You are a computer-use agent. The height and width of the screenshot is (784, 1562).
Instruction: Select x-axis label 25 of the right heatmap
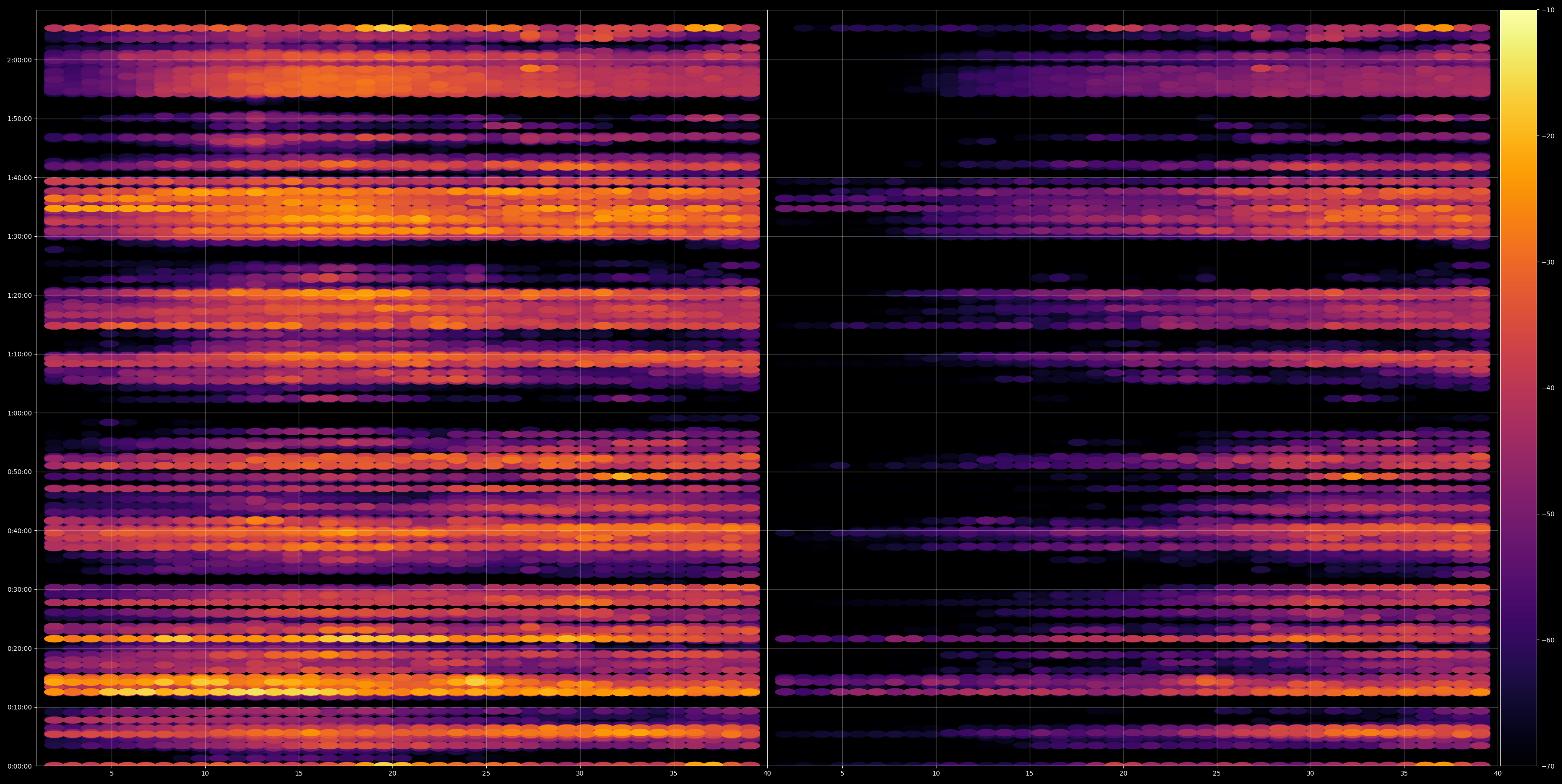(x=1217, y=774)
